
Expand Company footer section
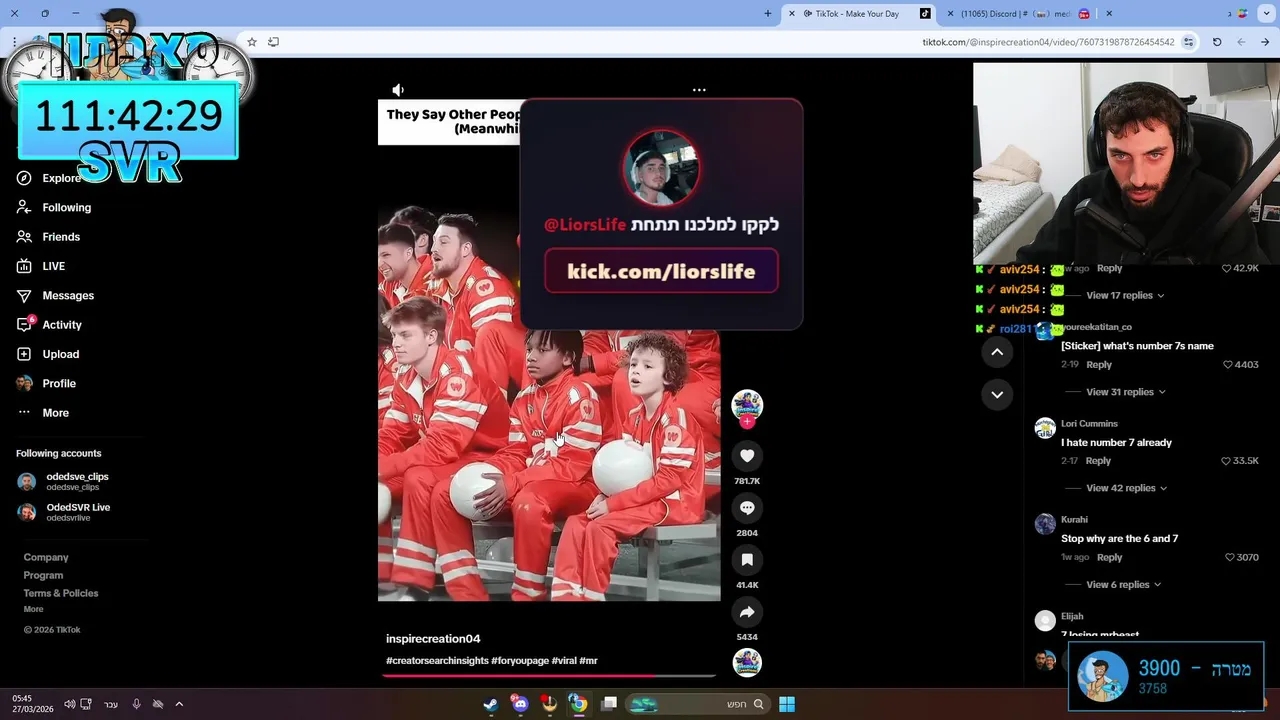click(x=46, y=558)
